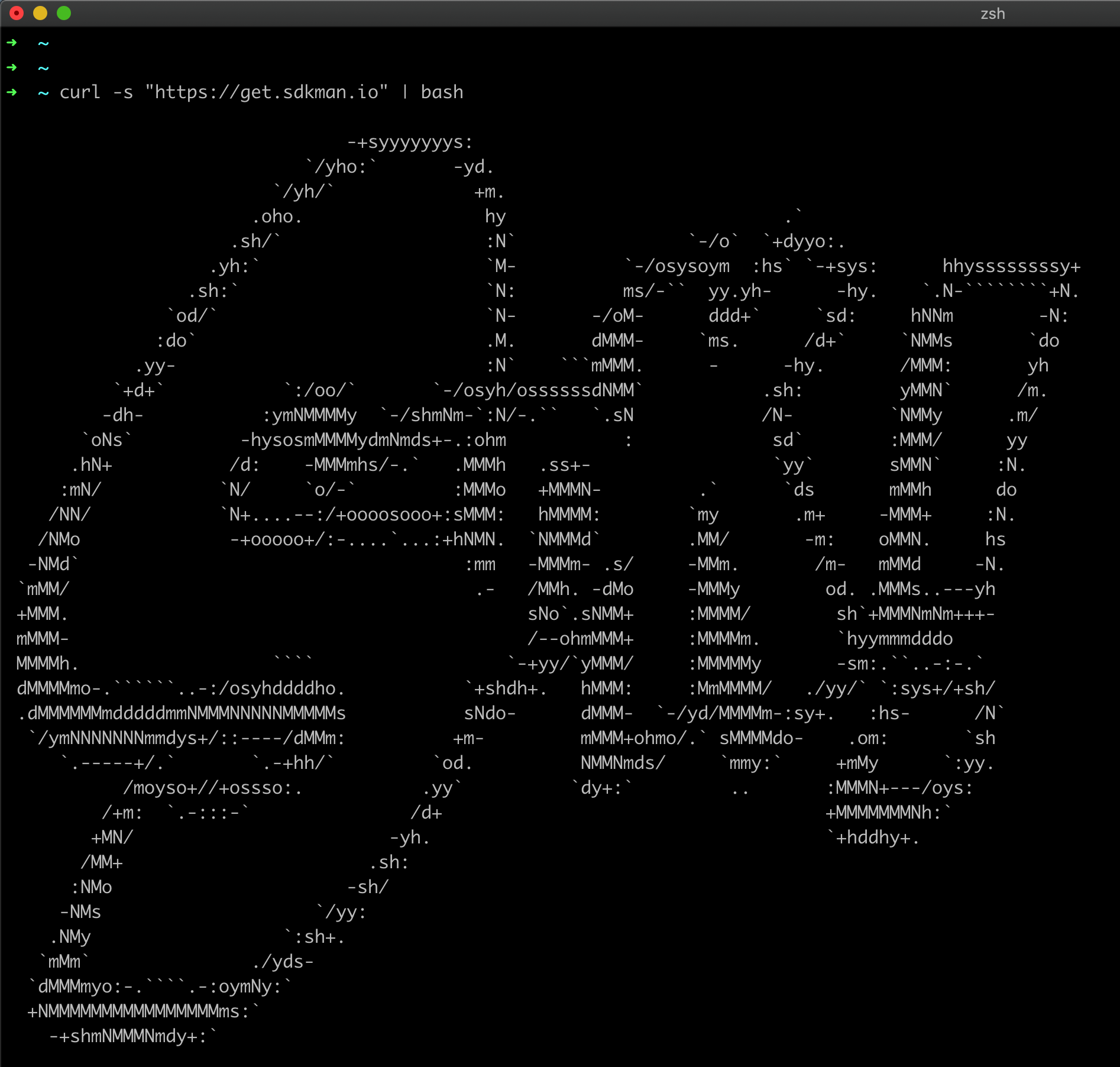This screenshot has height=1067, width=1120.
Task: Click the green prompt arrow on the first line
Action: pos(11,42)
